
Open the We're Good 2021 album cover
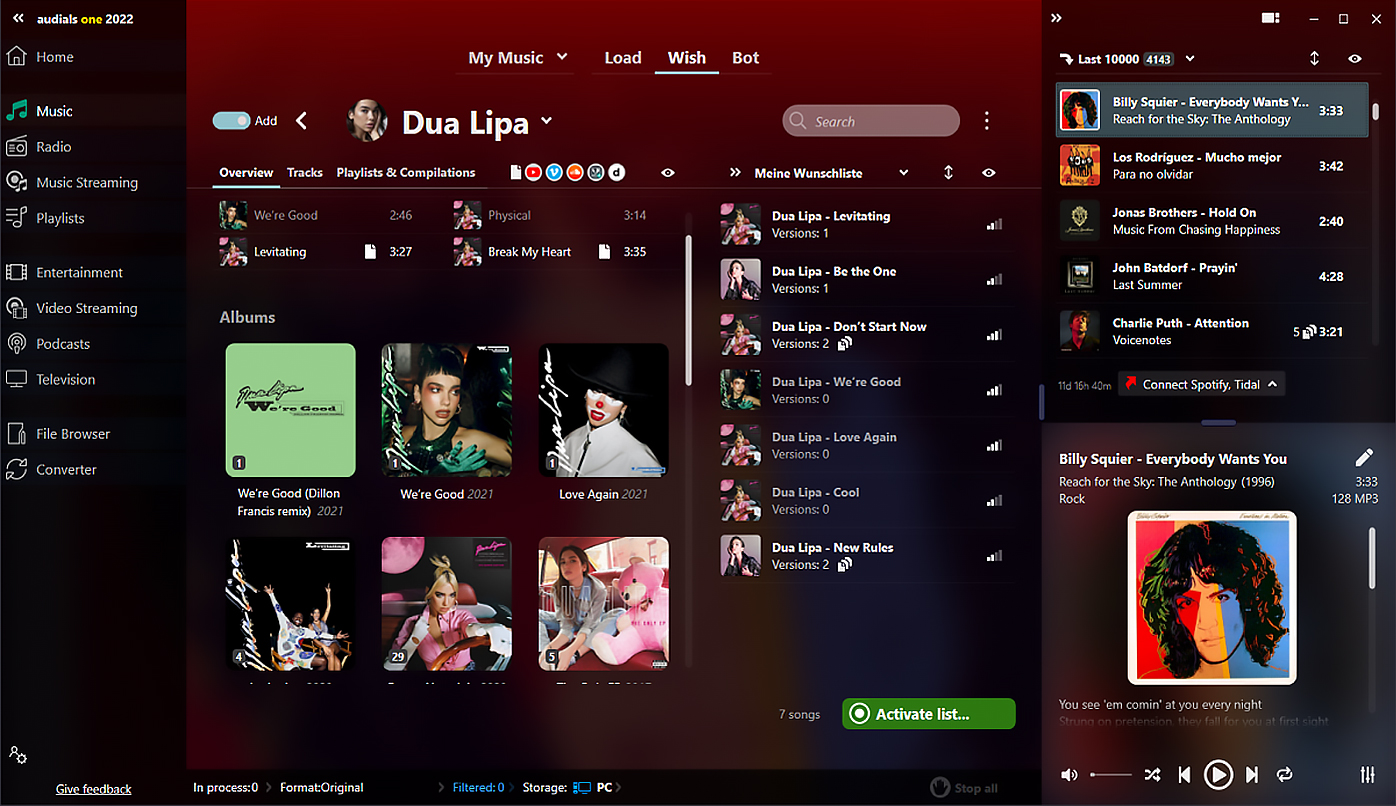click(x=446, y=409)
